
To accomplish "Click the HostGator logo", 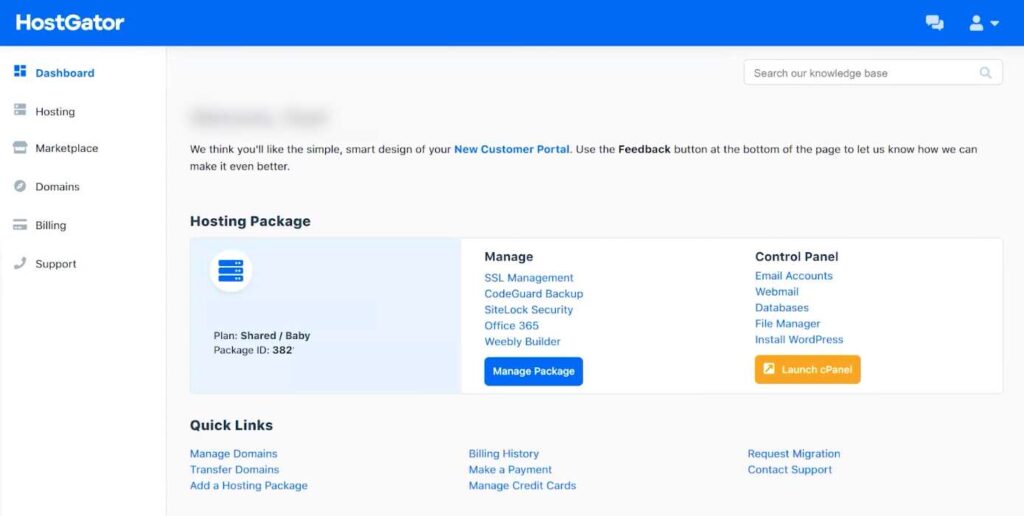I will [x=70, y=23].
